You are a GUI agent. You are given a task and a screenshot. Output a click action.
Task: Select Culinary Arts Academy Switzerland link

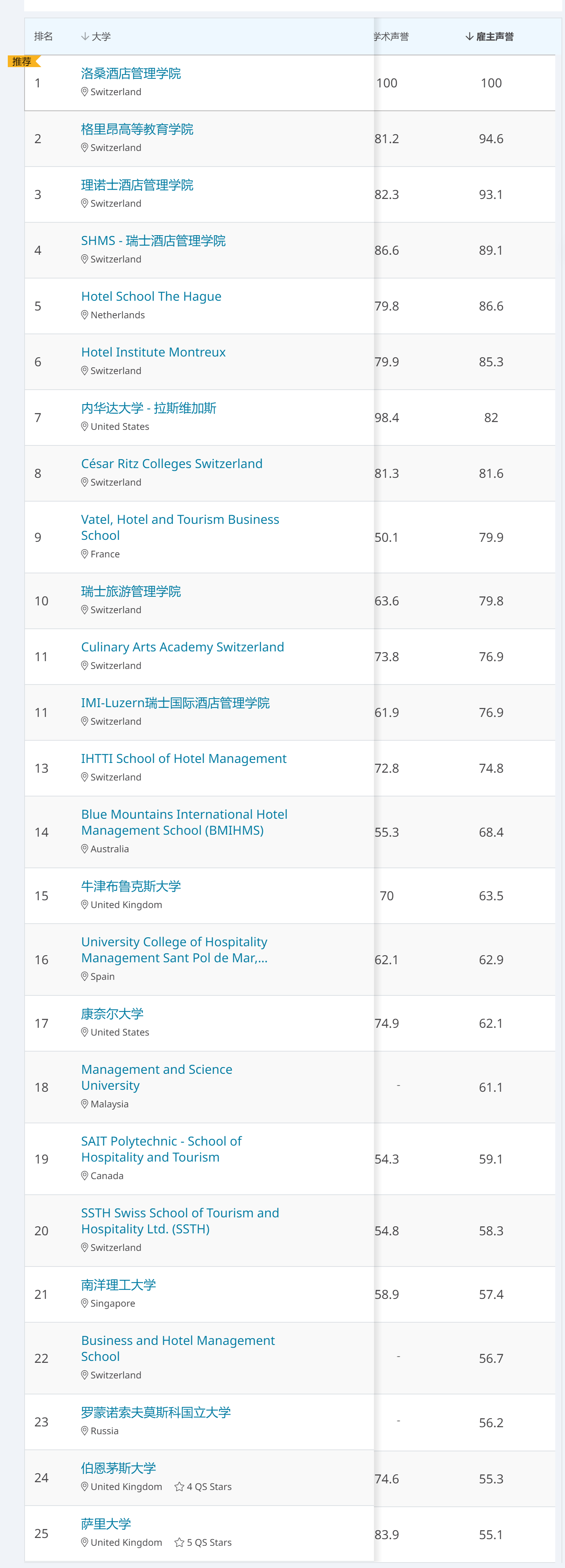pyautogui.click(x=182, y=647)
